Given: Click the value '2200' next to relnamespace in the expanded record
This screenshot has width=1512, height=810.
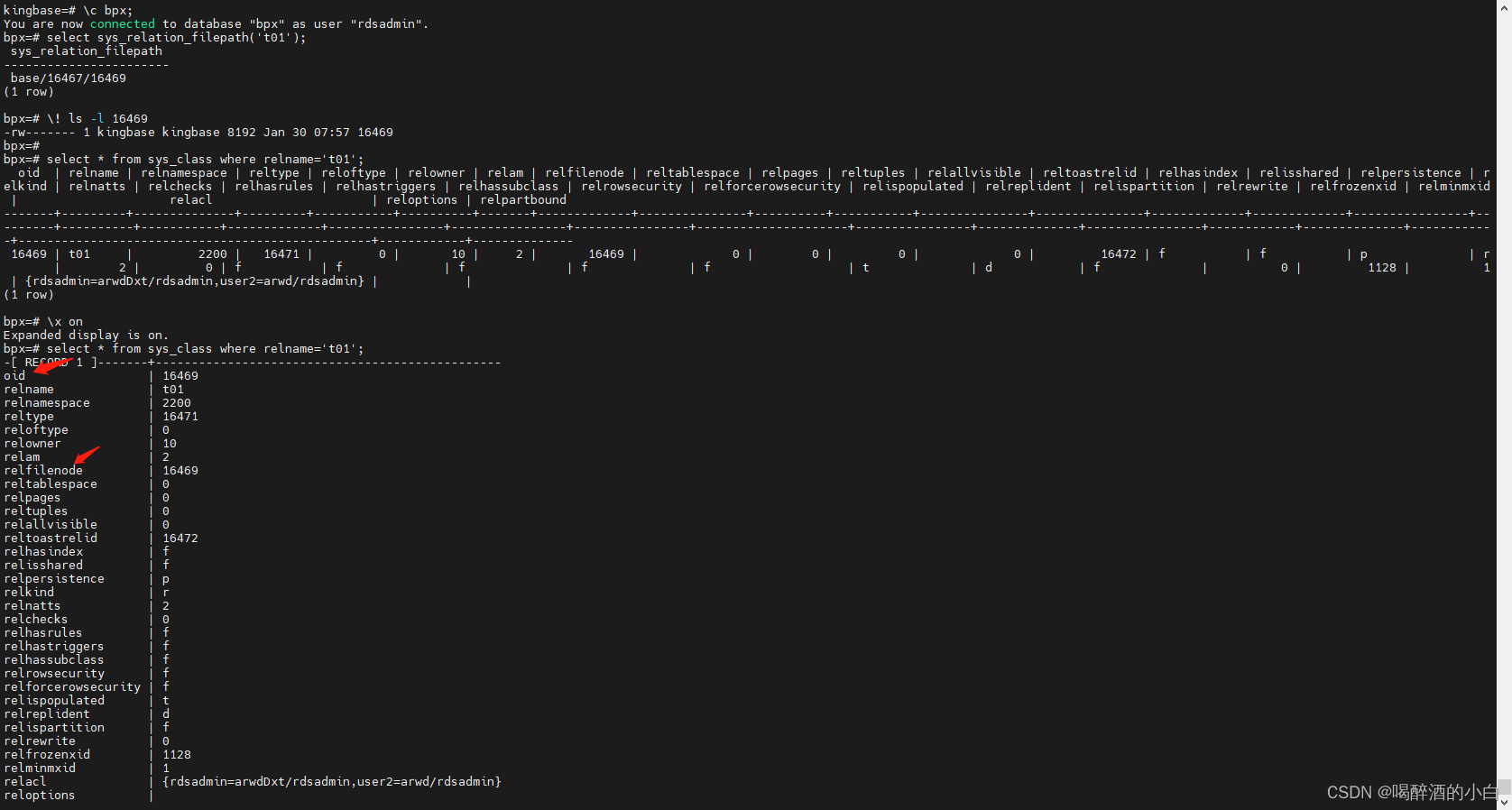Looking at the screenshot, I should pos(177,403).
